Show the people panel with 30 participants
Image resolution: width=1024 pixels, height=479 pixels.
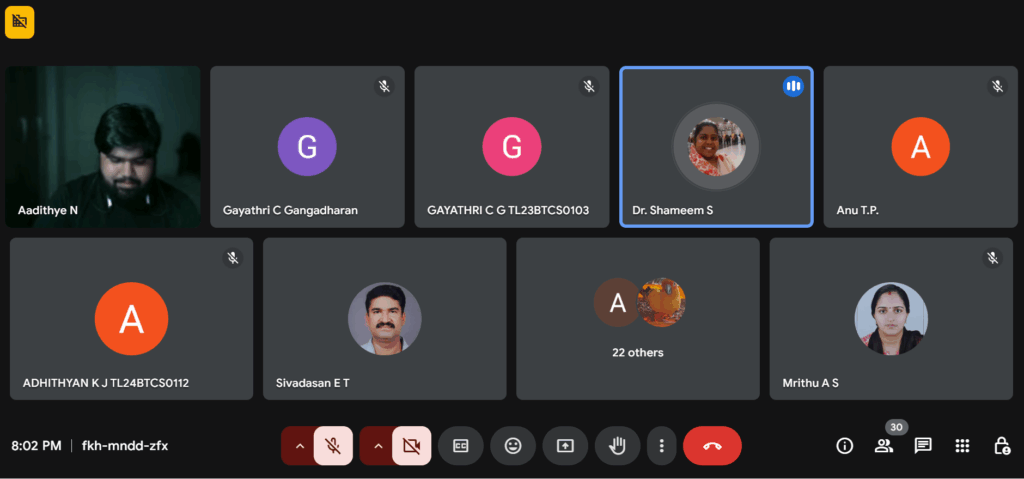(x=884, y=446)
